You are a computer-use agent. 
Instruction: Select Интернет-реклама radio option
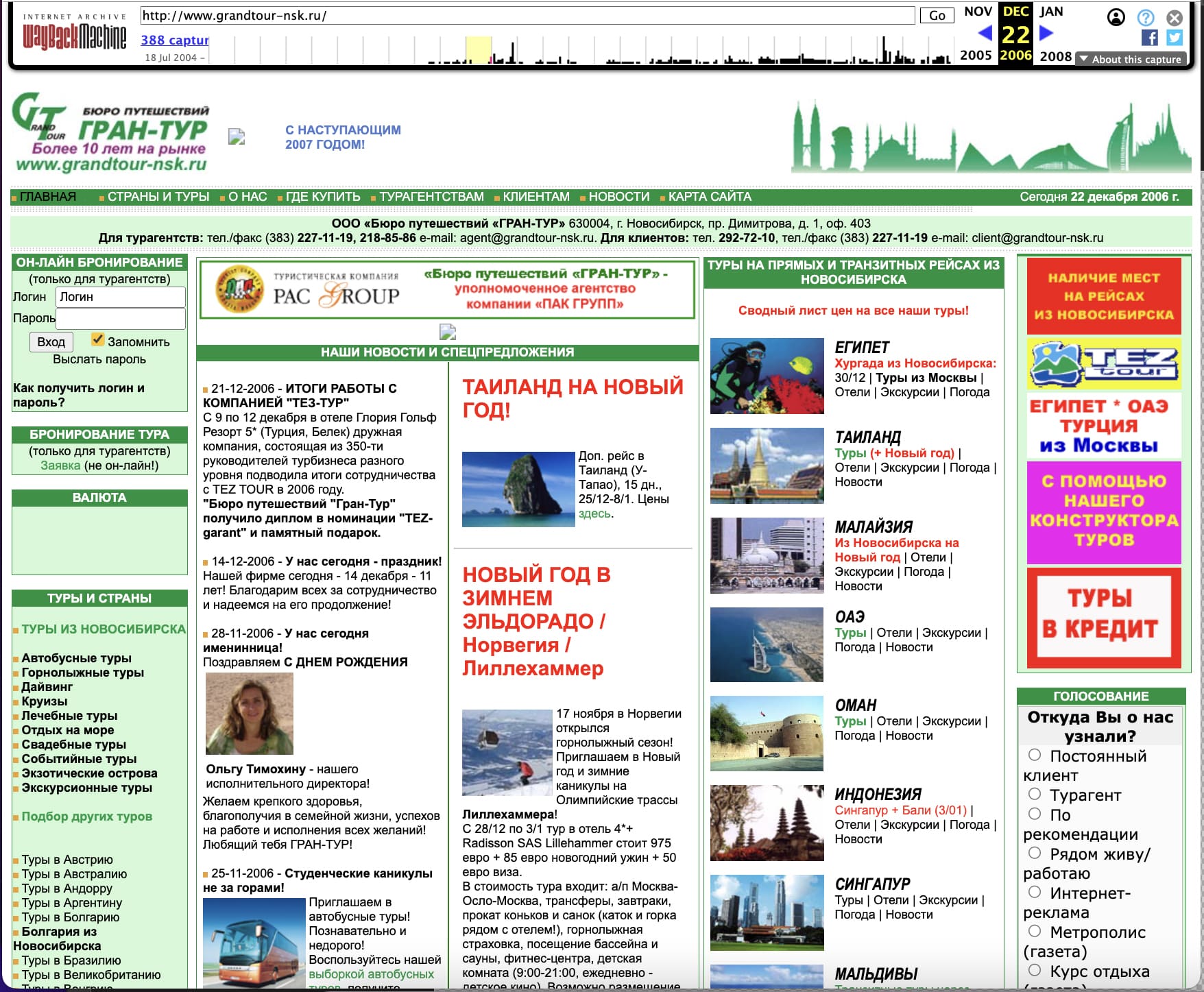(x=1035, y=892)
